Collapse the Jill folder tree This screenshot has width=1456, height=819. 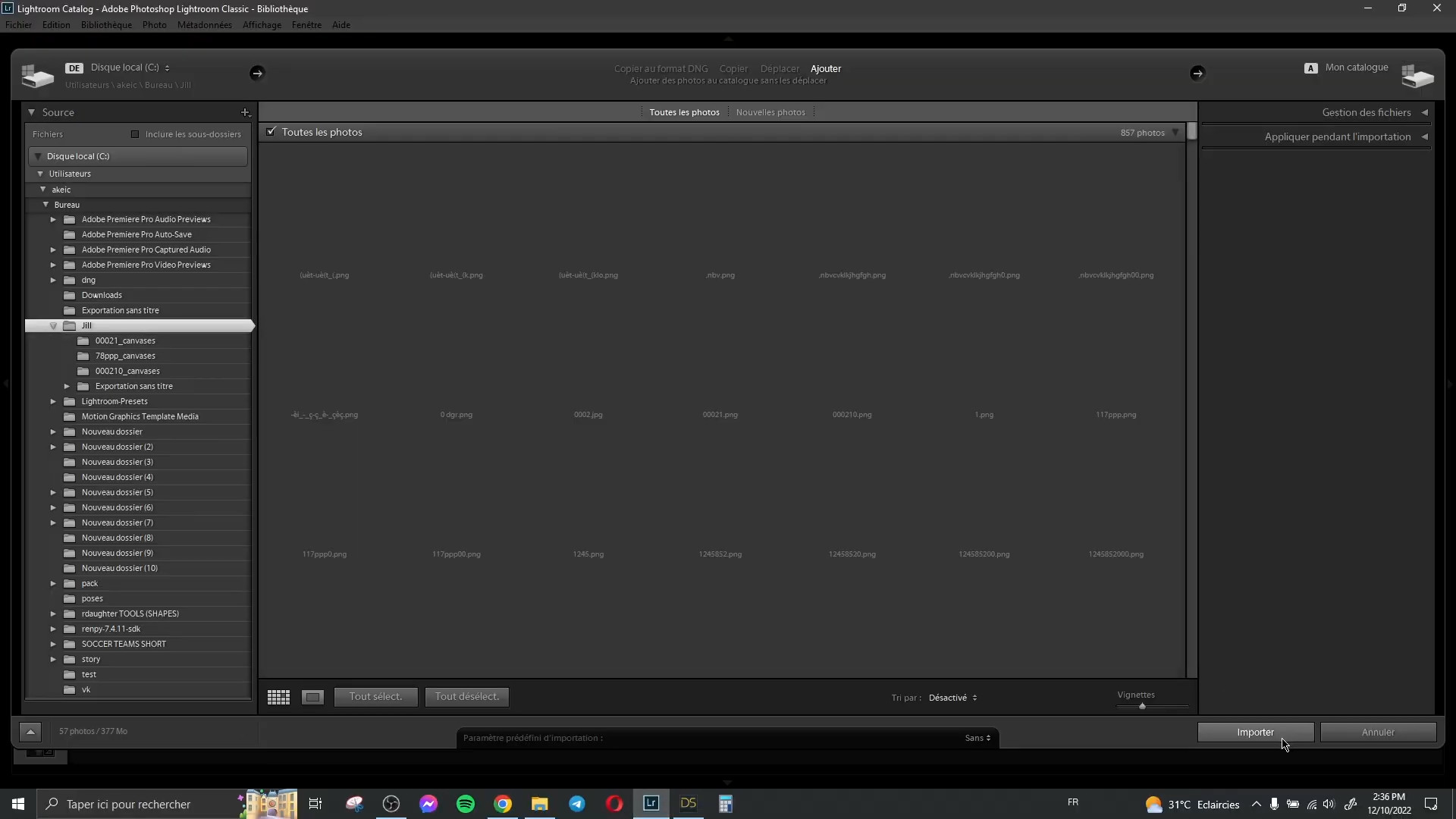tap(53, 325)
